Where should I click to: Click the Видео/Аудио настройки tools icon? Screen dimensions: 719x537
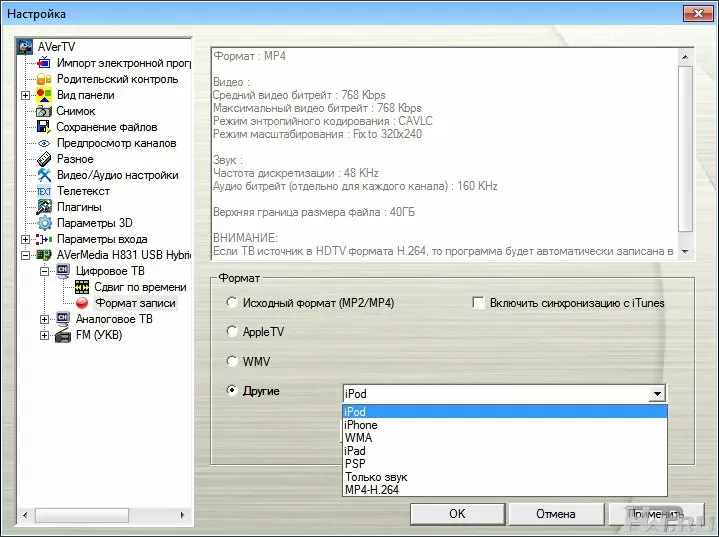coord(44,175)
